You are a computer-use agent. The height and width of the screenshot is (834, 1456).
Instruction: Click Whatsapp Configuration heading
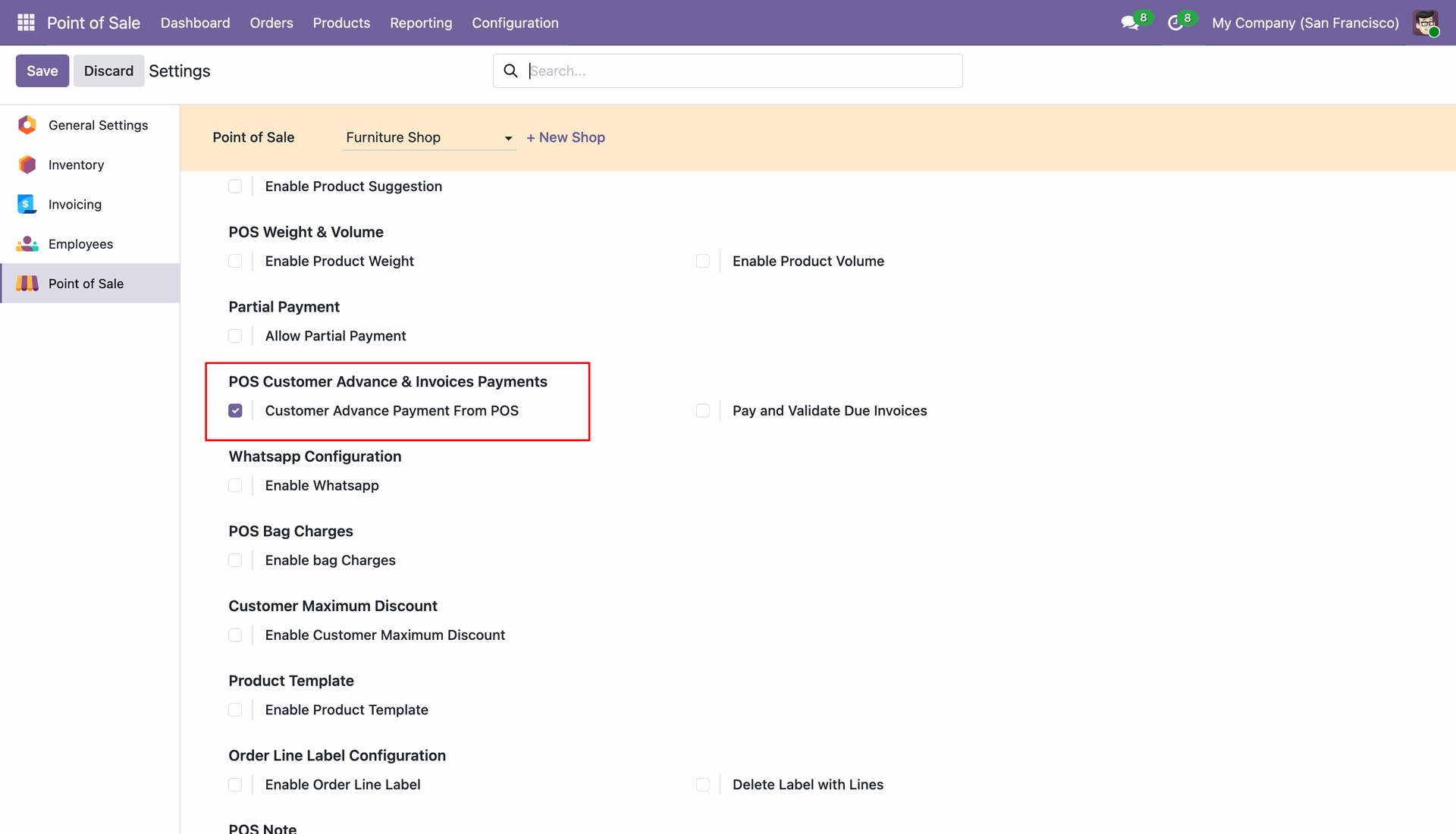[x=315, y=456]
